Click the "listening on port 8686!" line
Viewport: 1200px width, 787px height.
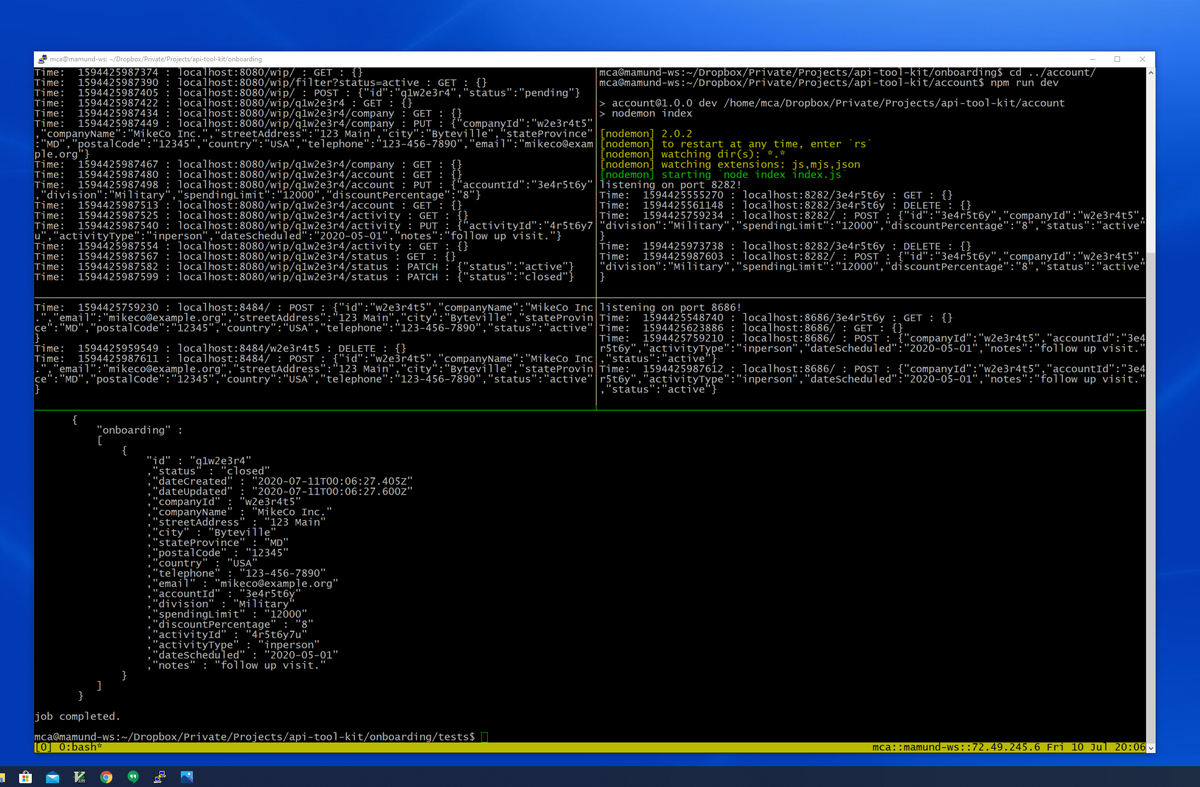[x=670, y=306]
